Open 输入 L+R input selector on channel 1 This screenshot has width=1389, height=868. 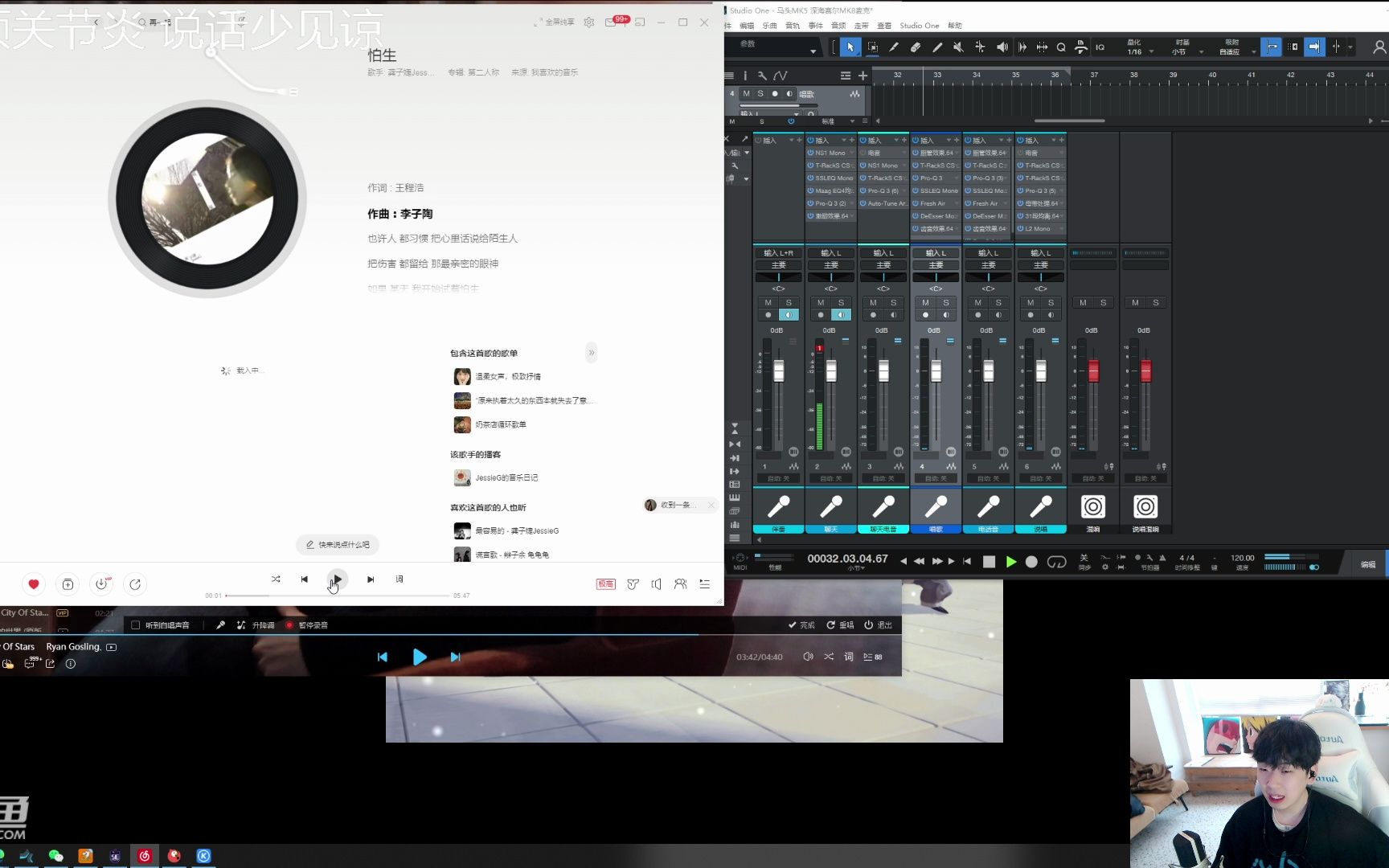(778, 253)
